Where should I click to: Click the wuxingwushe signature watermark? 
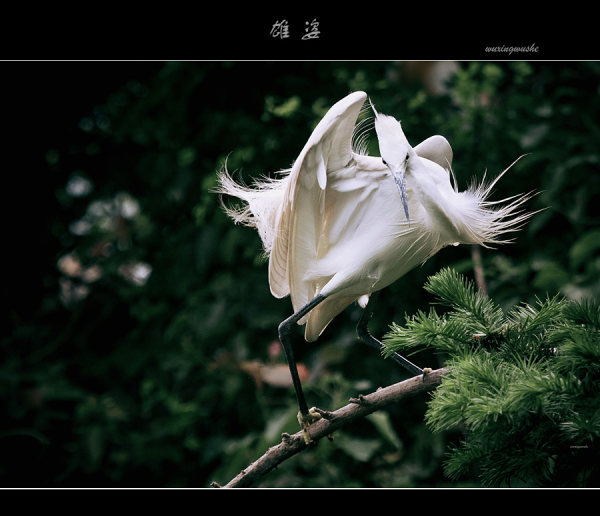[x=511, y=48]
